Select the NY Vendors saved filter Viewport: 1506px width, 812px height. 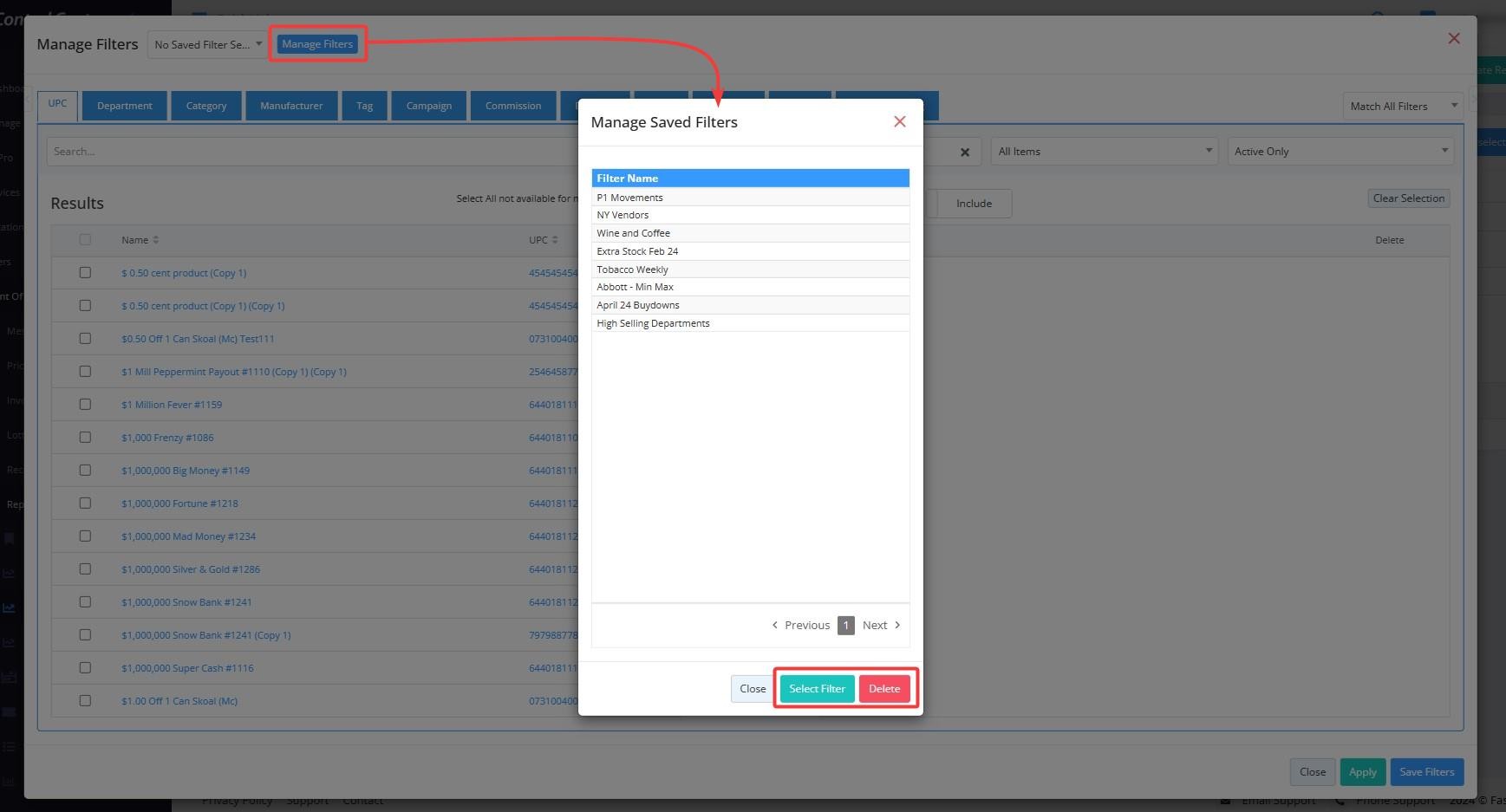pyautogui.click(x=750, y=215)
